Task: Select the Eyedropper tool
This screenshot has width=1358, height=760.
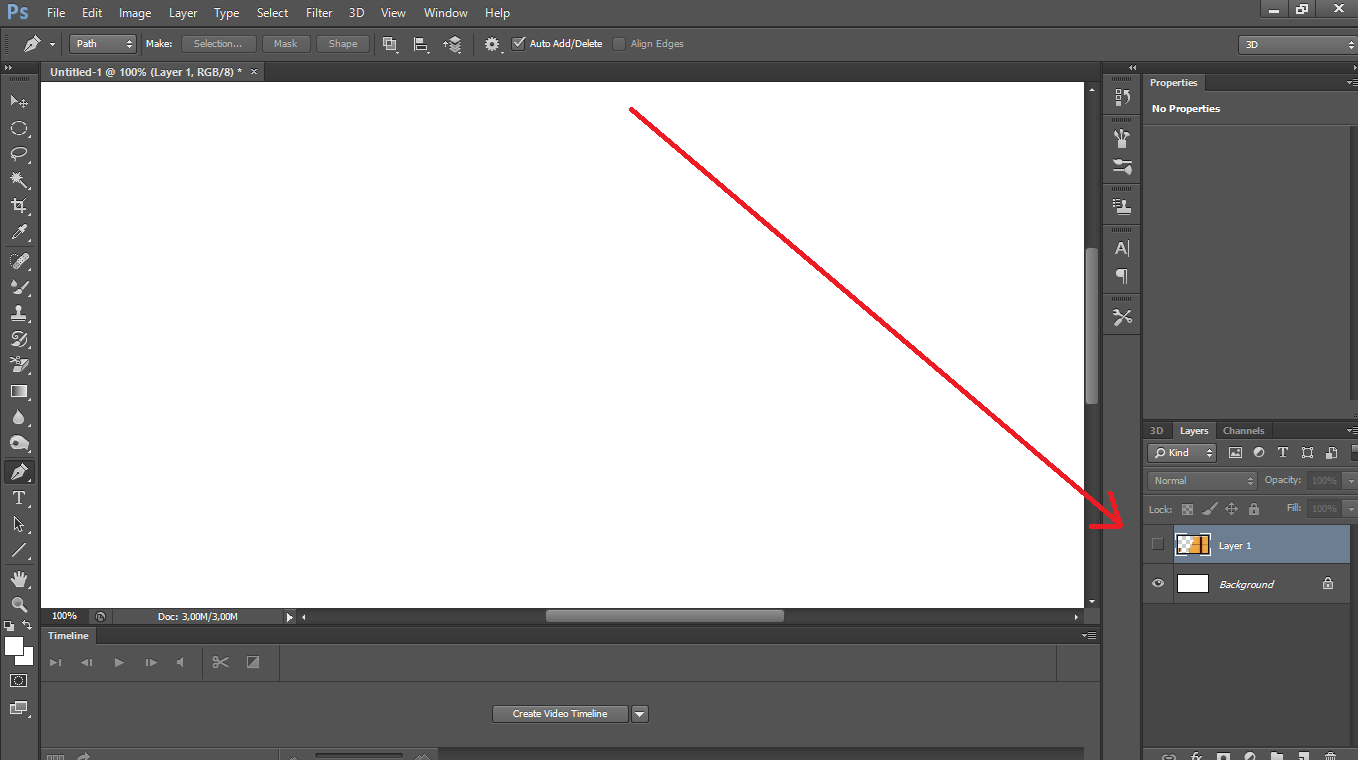Action: [x=19, y=232]
